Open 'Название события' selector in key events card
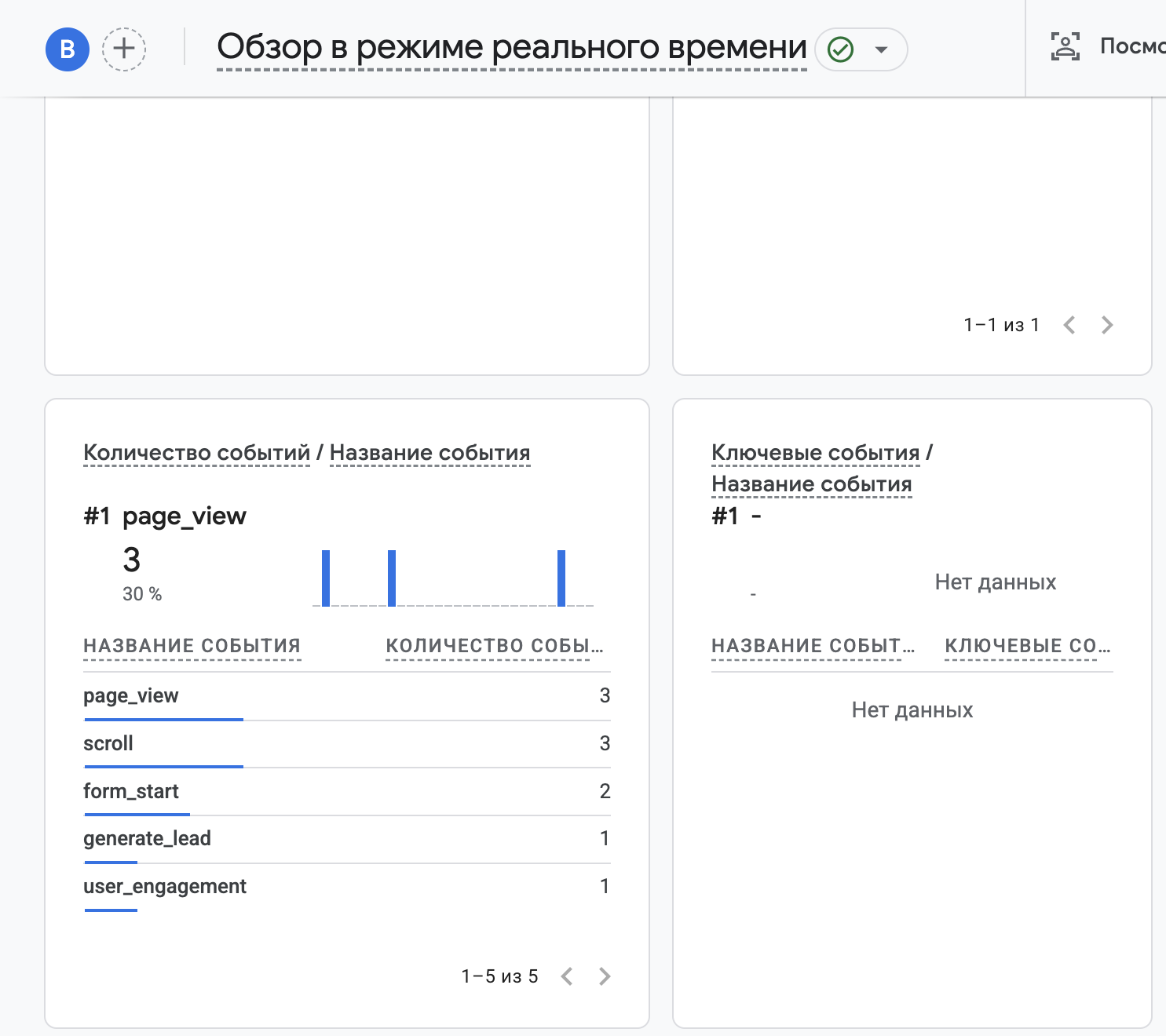The width and height of the screenshot is (1166, 1036). pos(812,484)
